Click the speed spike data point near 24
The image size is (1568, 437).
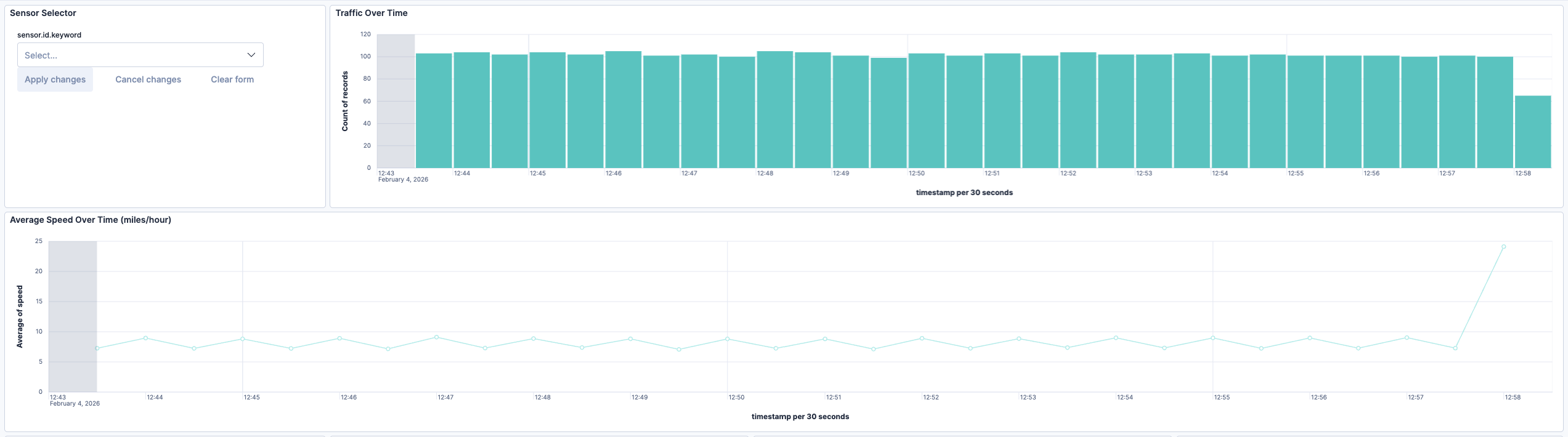[1503, 247]
